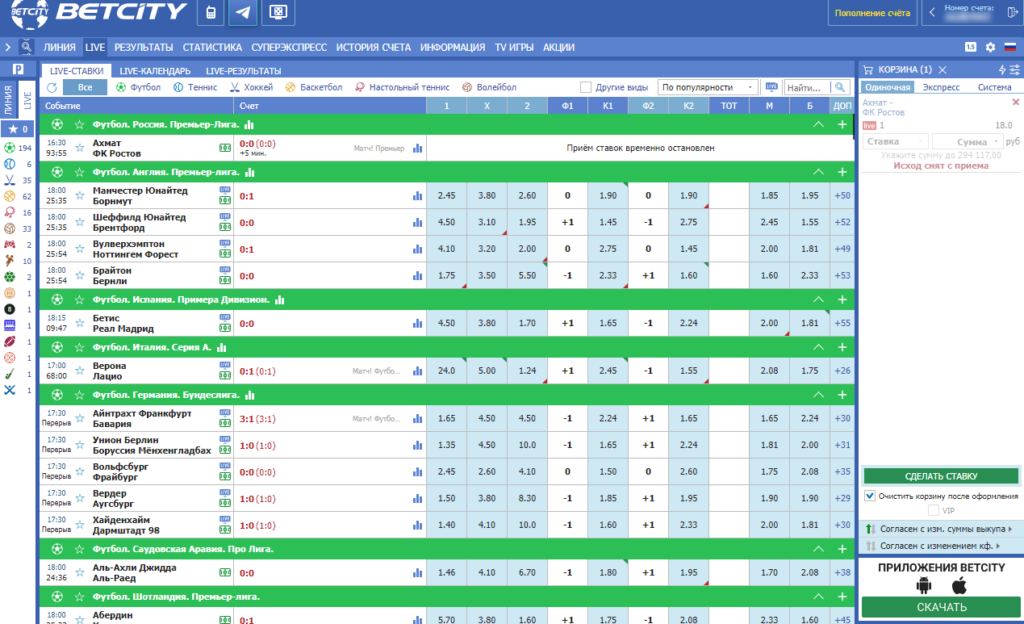The width and height of the screenshot is (1024, 624).
Task: Open the Telegram channel icon
Action: tap(242, 12)
